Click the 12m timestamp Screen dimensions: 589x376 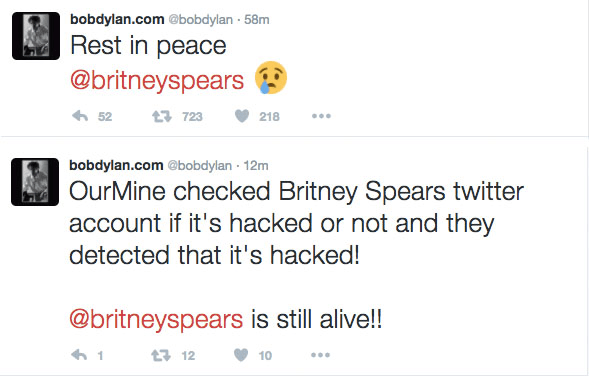point(256,165)
